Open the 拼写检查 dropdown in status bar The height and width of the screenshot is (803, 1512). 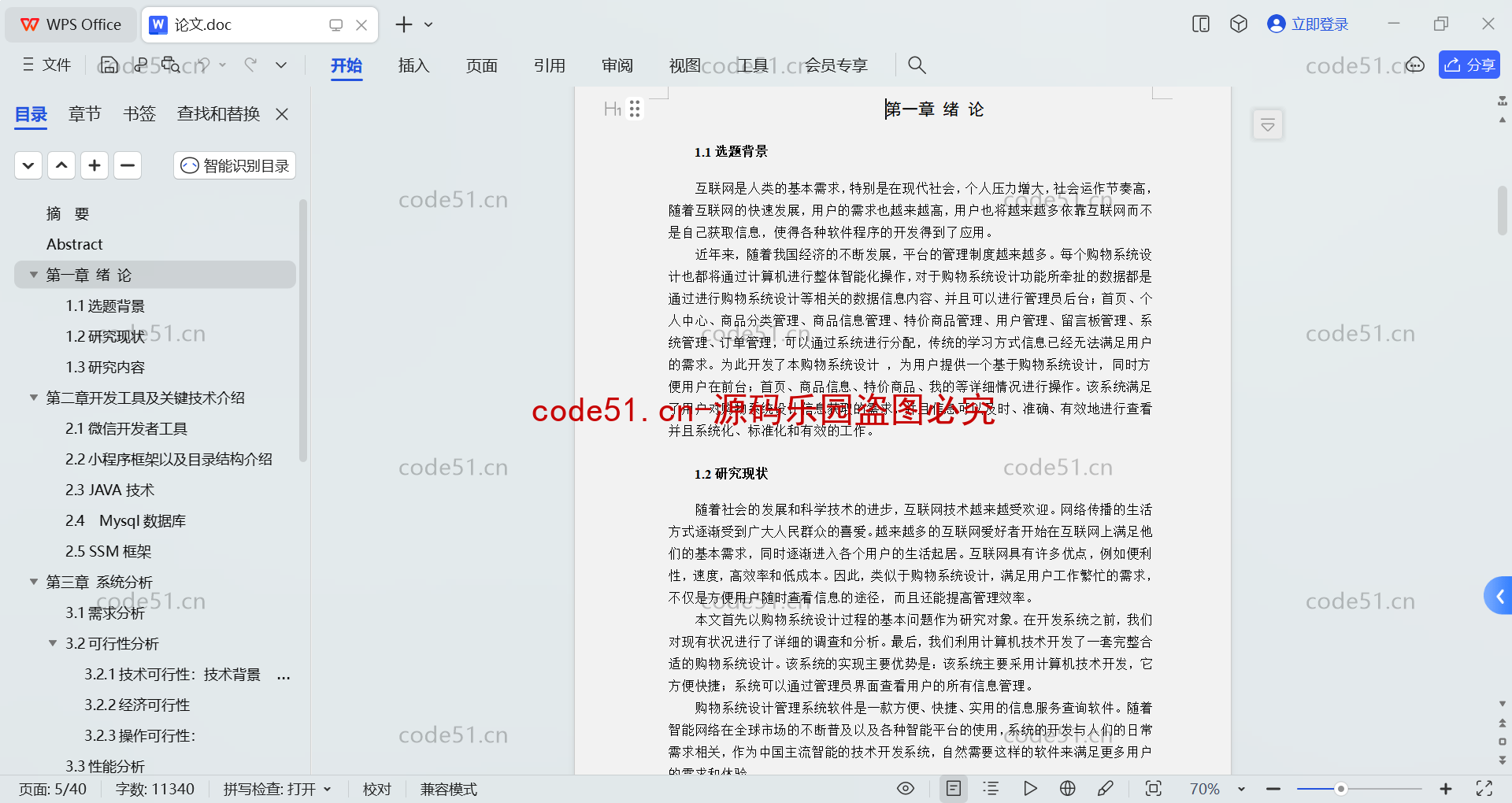click(277, 789)
